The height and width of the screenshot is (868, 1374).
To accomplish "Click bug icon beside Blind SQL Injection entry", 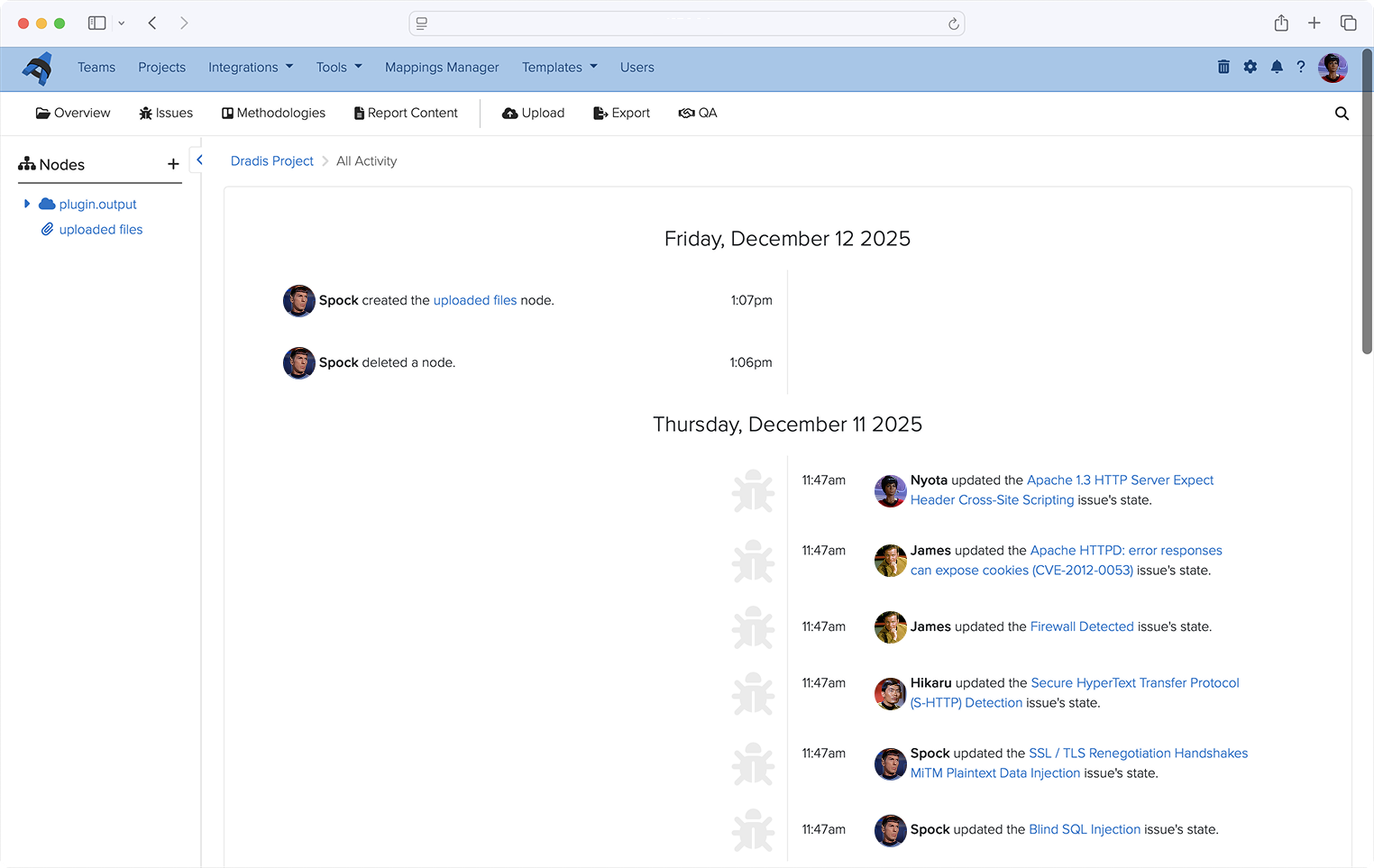I will coord(753,830).
